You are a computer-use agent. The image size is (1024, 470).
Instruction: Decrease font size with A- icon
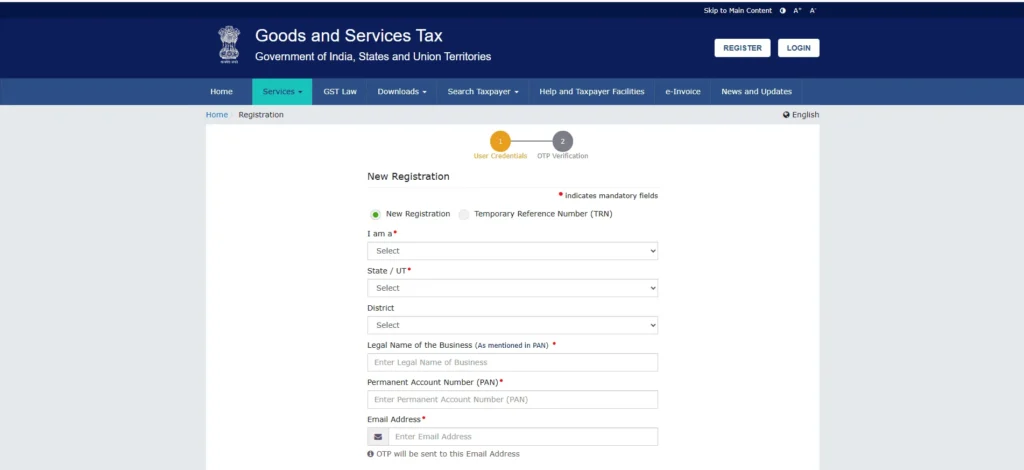coord(813,10)
